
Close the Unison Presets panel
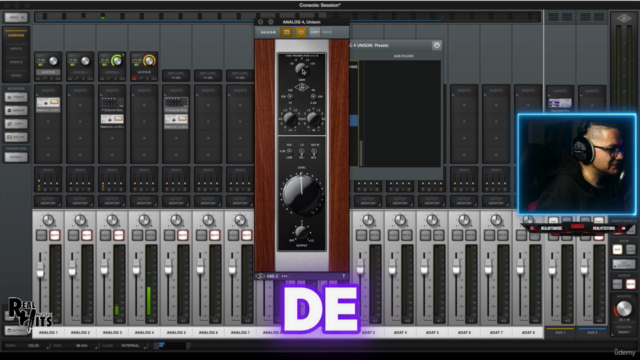click(x=436, y=45)
